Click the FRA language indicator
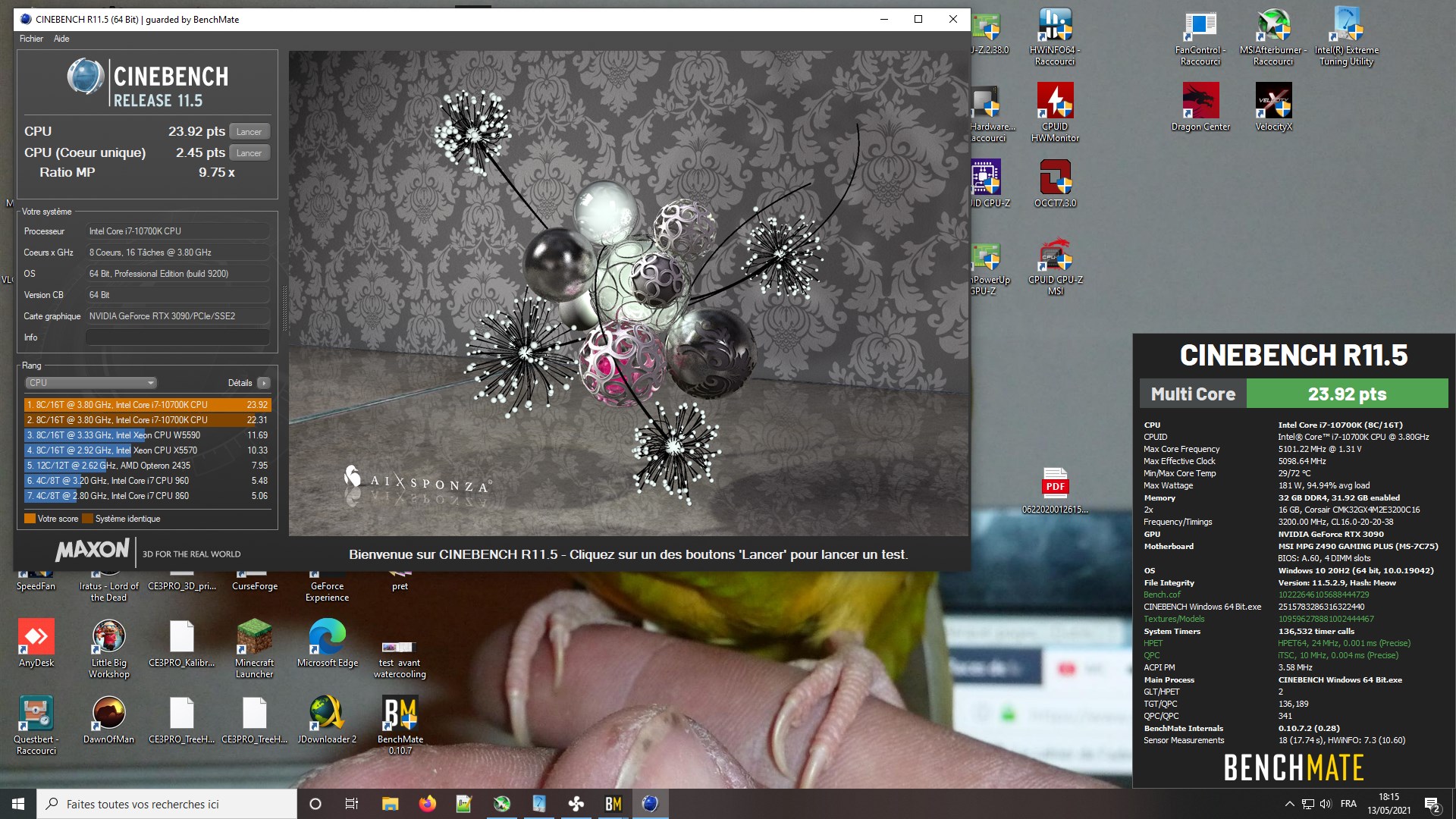The image size is (1456, 819). 1348,804
